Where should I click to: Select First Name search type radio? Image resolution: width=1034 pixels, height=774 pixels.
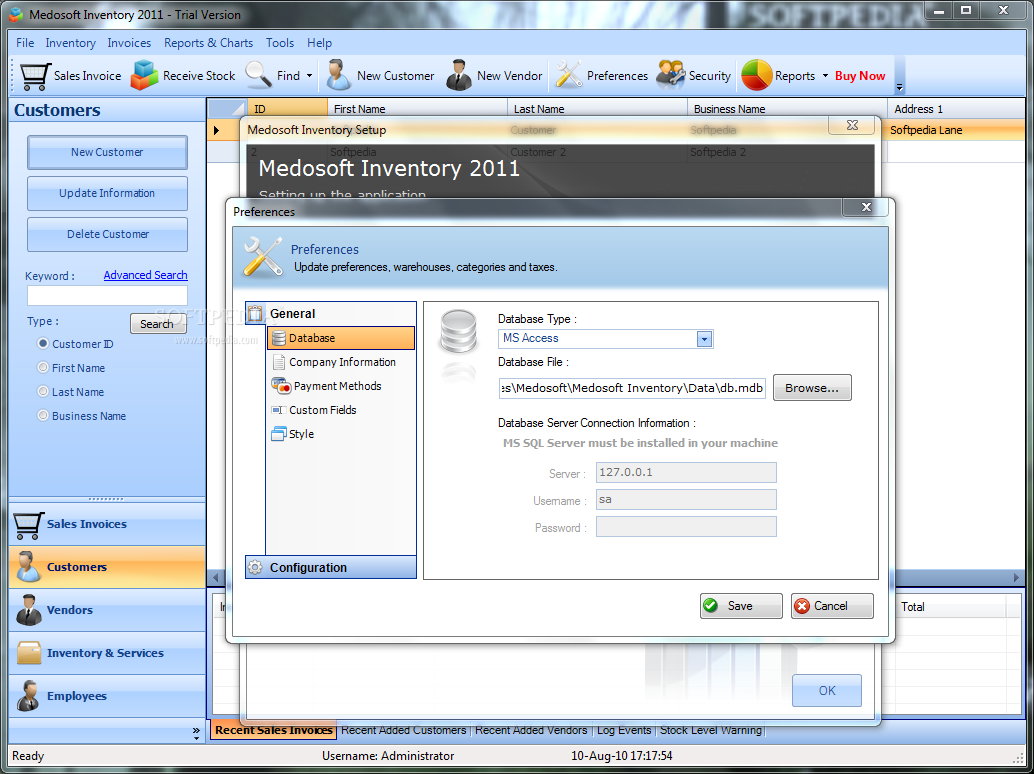(x=44, y=367)
